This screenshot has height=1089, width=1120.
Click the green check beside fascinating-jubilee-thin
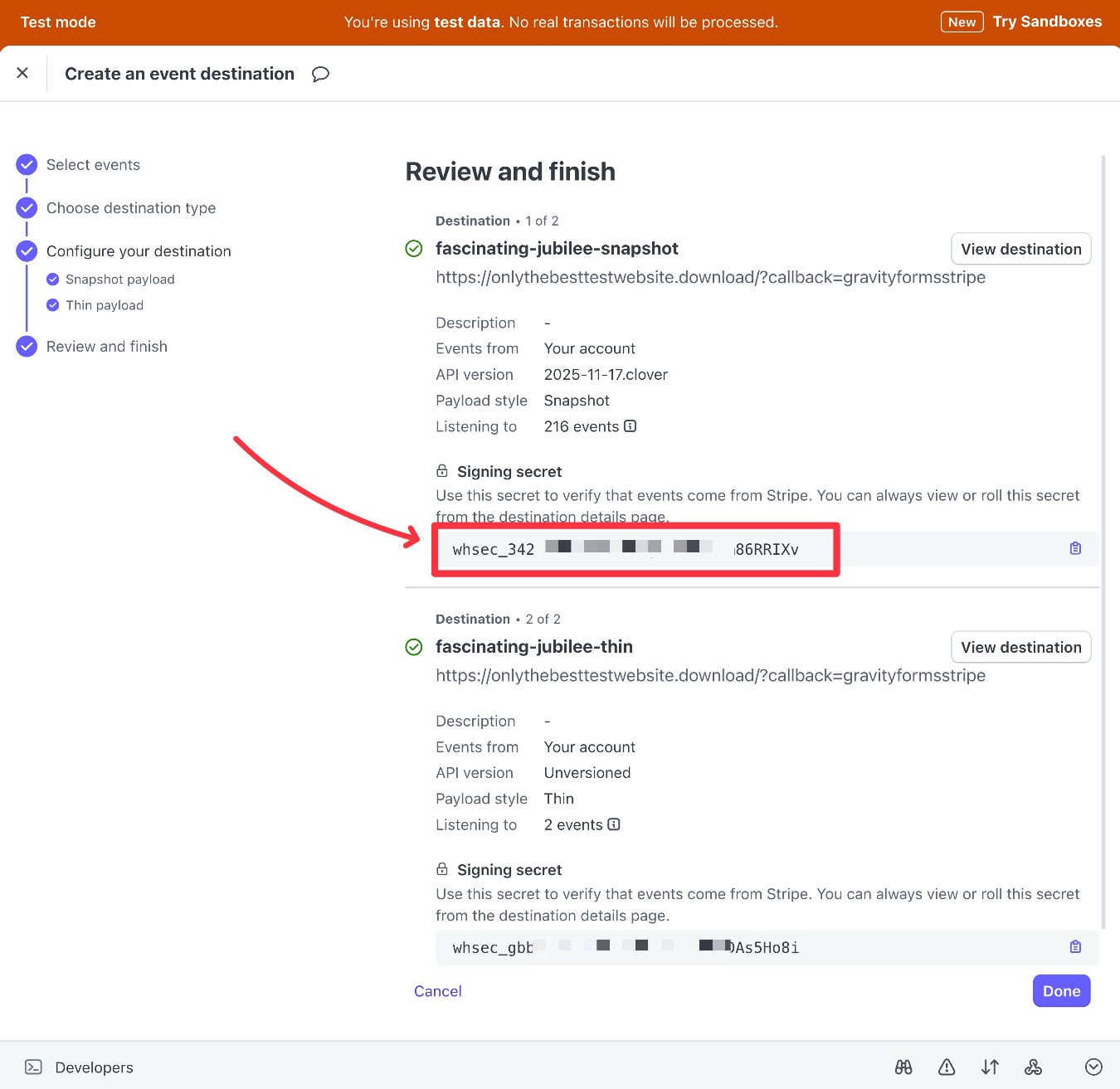point(413,647)
